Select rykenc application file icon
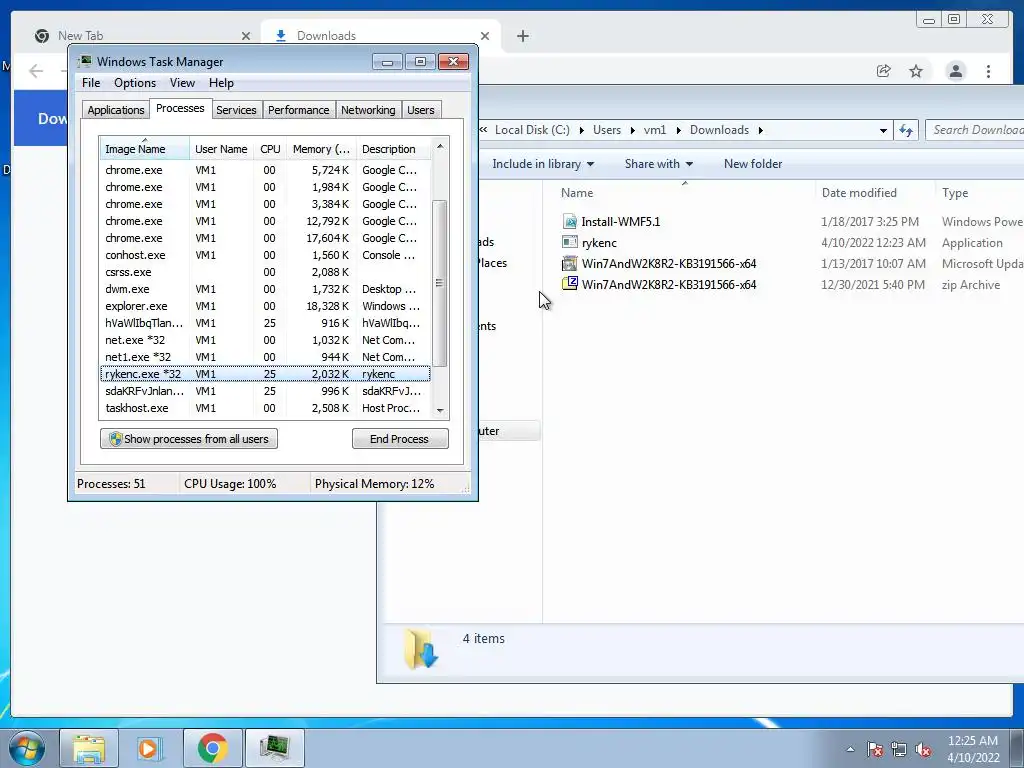 pyautogui.click(x=569, y=242)
